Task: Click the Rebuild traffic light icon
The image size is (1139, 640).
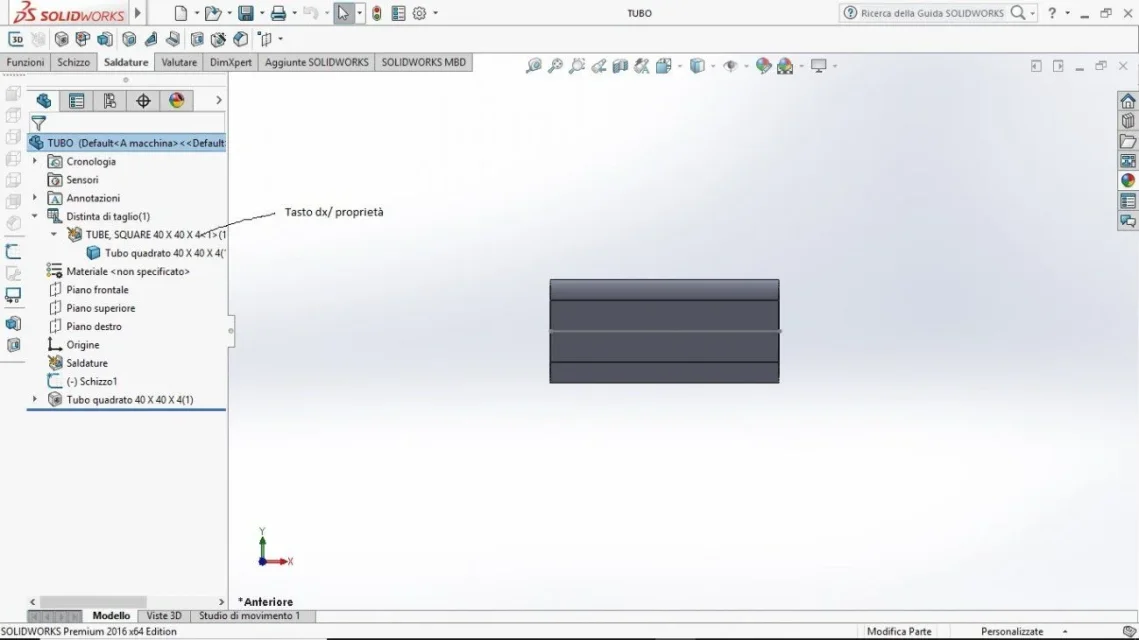Action: pos(376,13)
